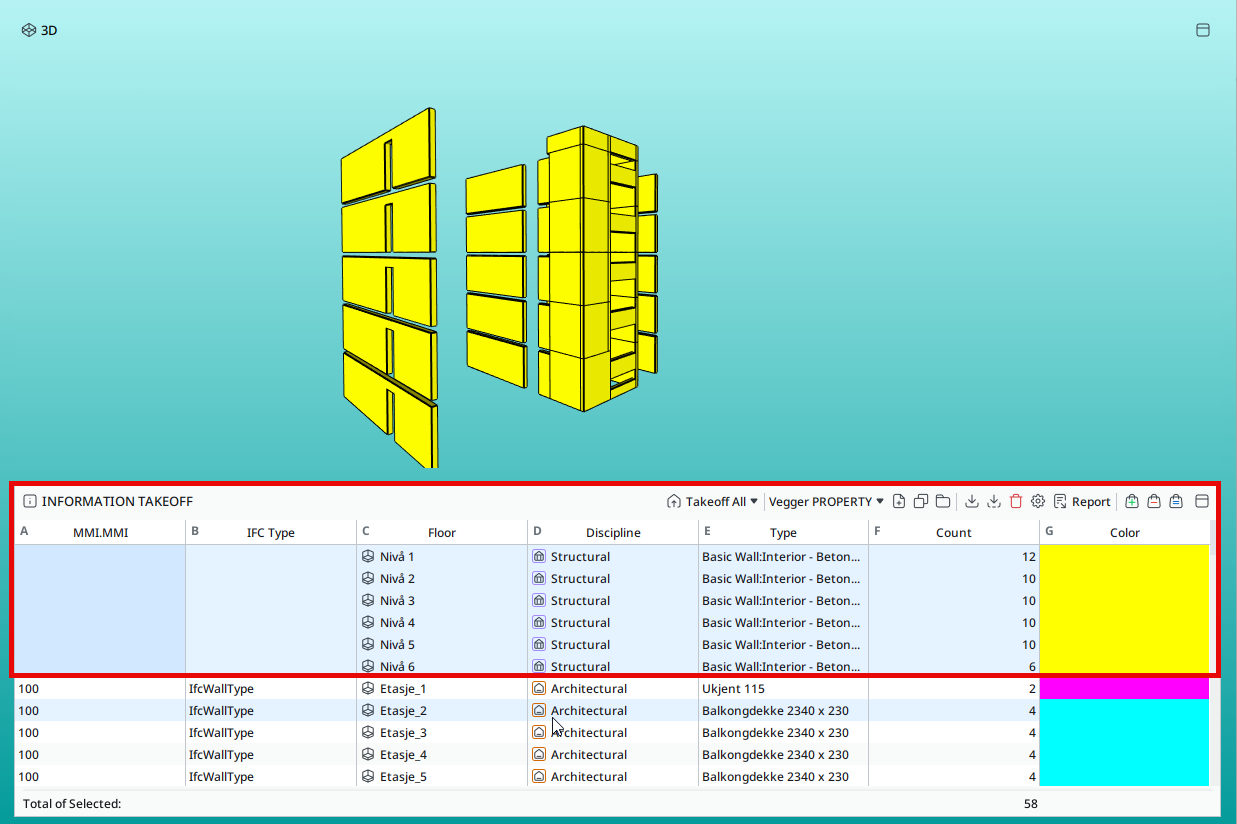Click the yellow color swatch
Image resolution: width=1237 pixels, height=824 pixels.
pyautogui.click(x=1124, y=611)
